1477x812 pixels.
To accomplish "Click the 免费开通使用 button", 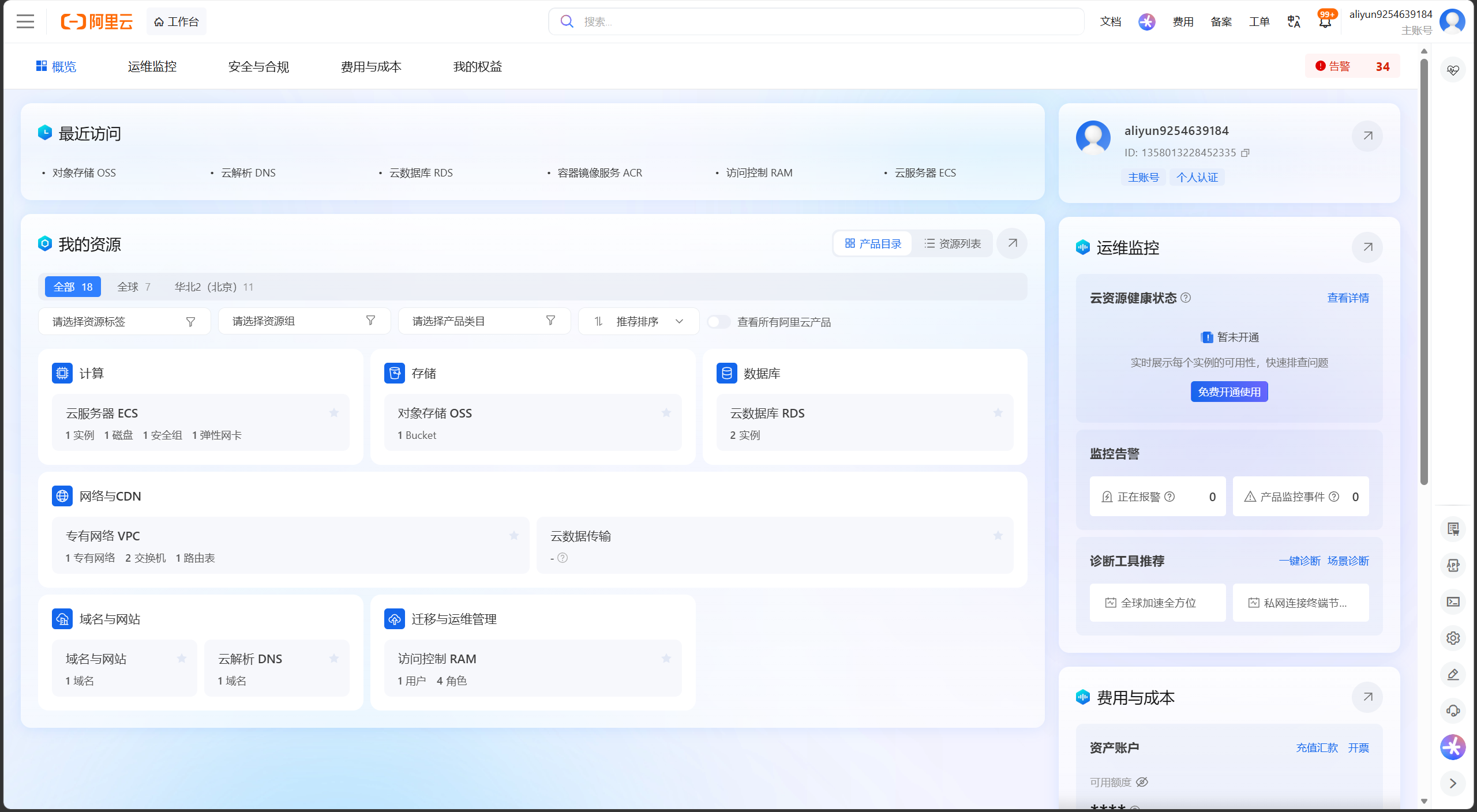I will pyautogui.click(x=1229, y=392).
